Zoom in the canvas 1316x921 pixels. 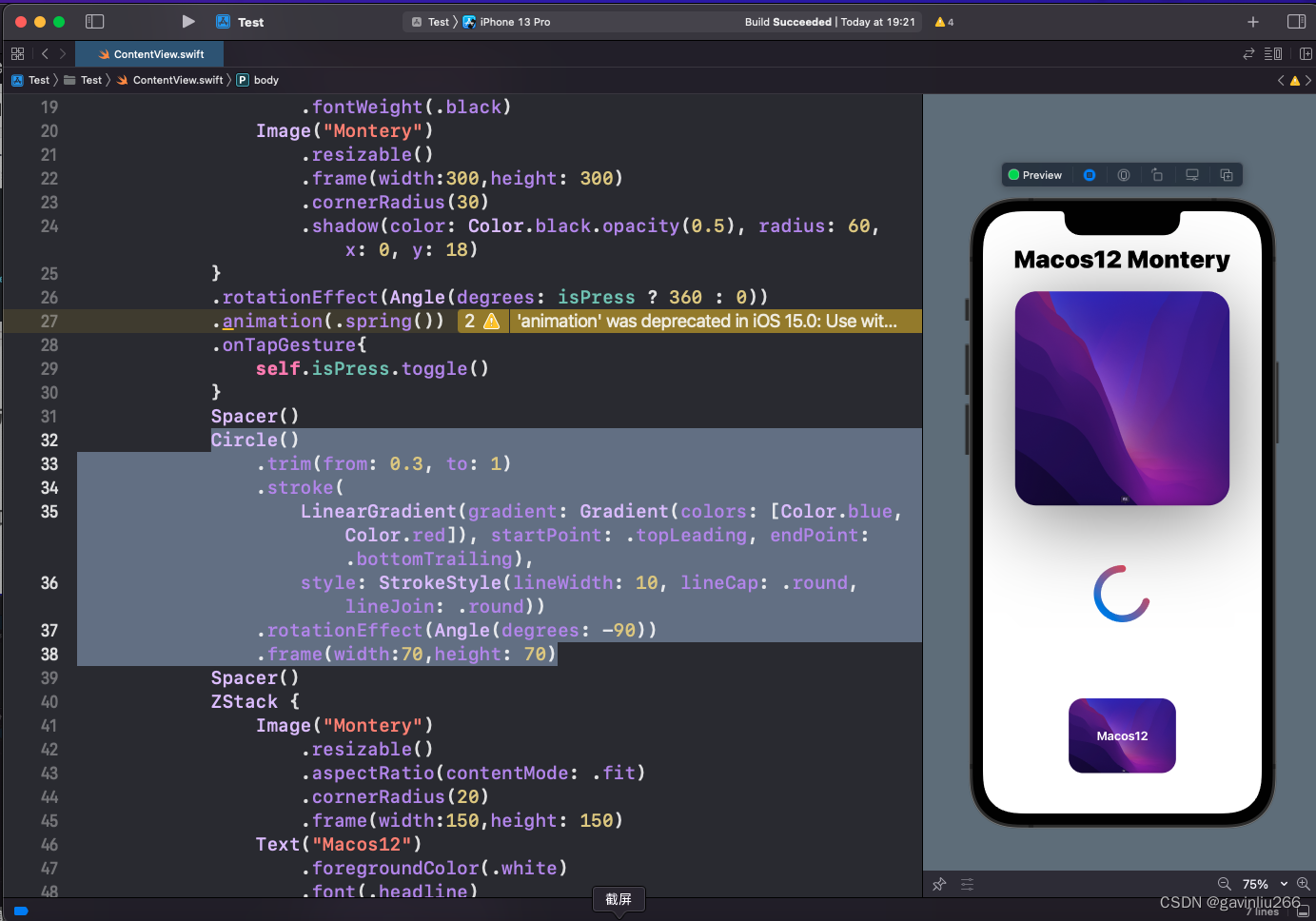coord(1303,884)
